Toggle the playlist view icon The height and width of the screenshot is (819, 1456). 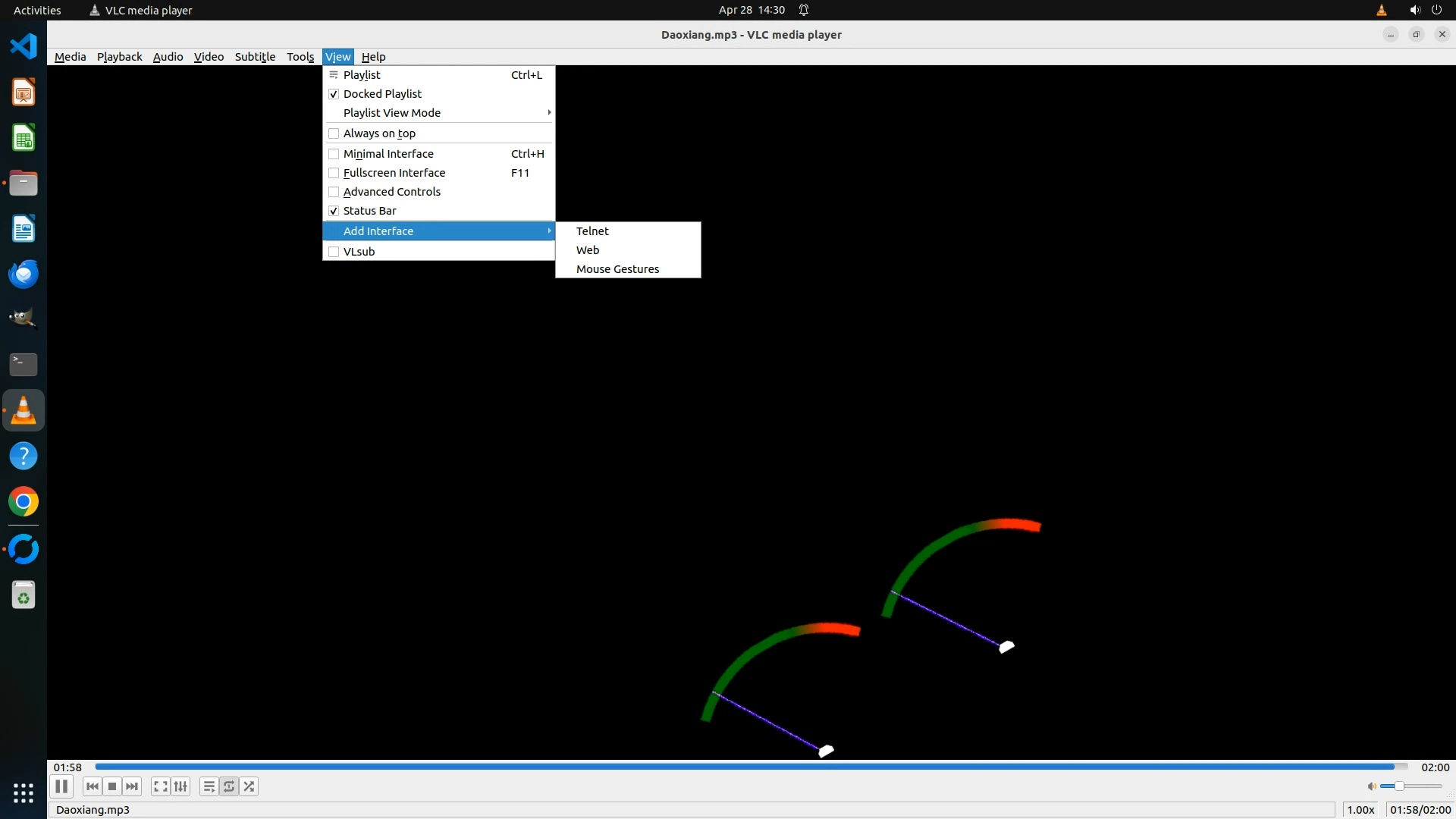point(209,786)
